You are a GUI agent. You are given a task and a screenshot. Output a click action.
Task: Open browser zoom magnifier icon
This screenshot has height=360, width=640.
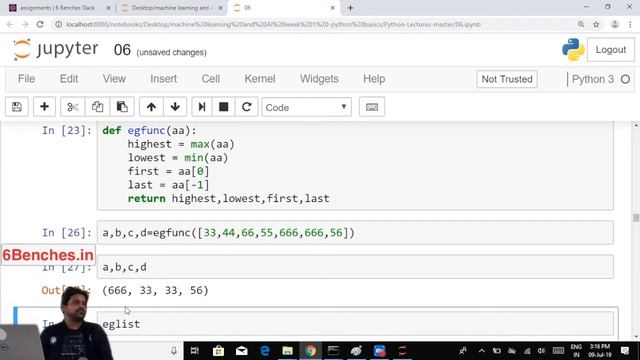click(x=581, y=24)
